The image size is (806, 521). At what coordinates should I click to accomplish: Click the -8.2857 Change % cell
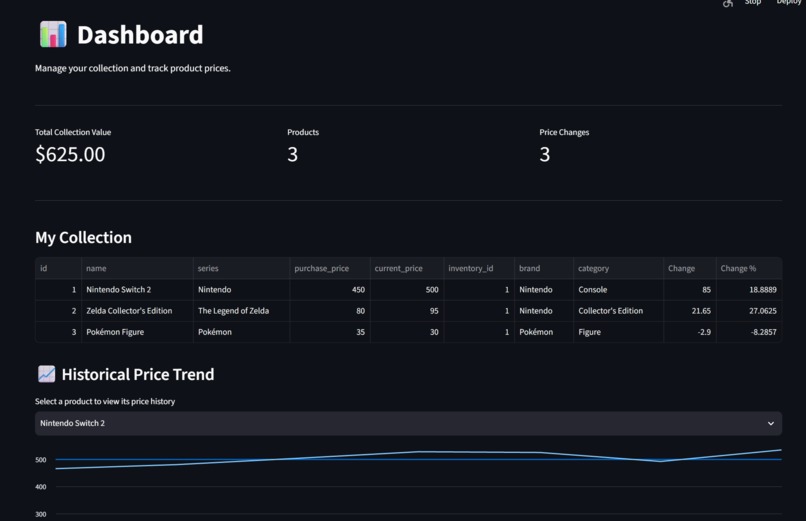click(748, 332)
